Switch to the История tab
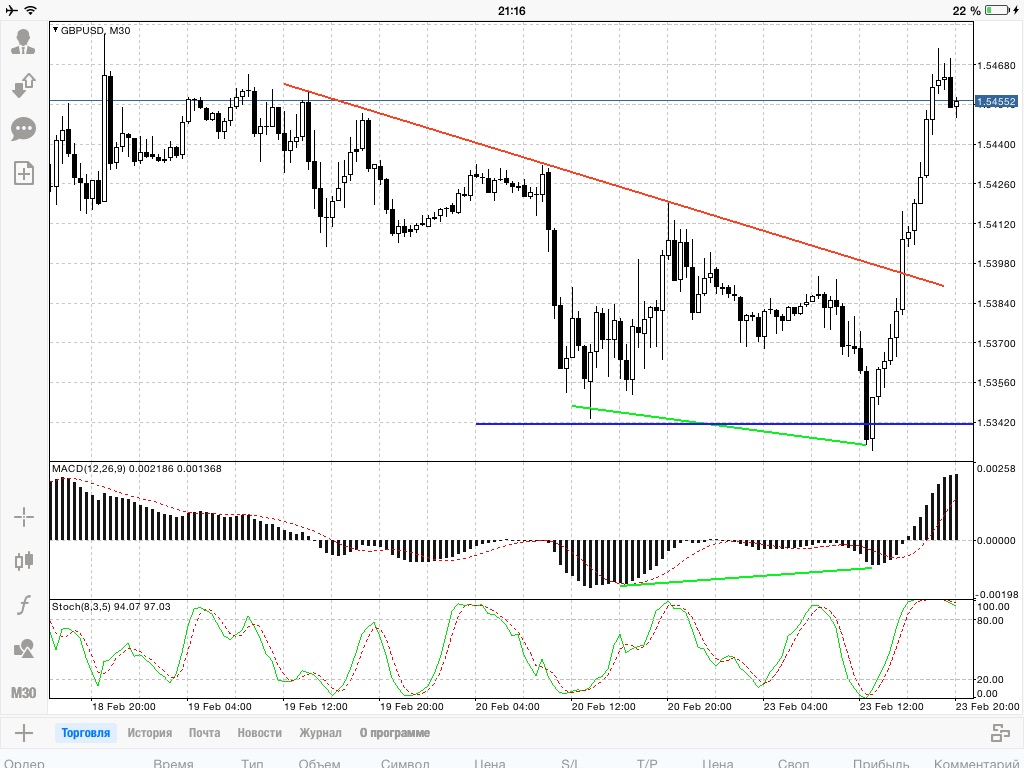The height and width of the screenshot is (768, 1024). pos(150,733)
